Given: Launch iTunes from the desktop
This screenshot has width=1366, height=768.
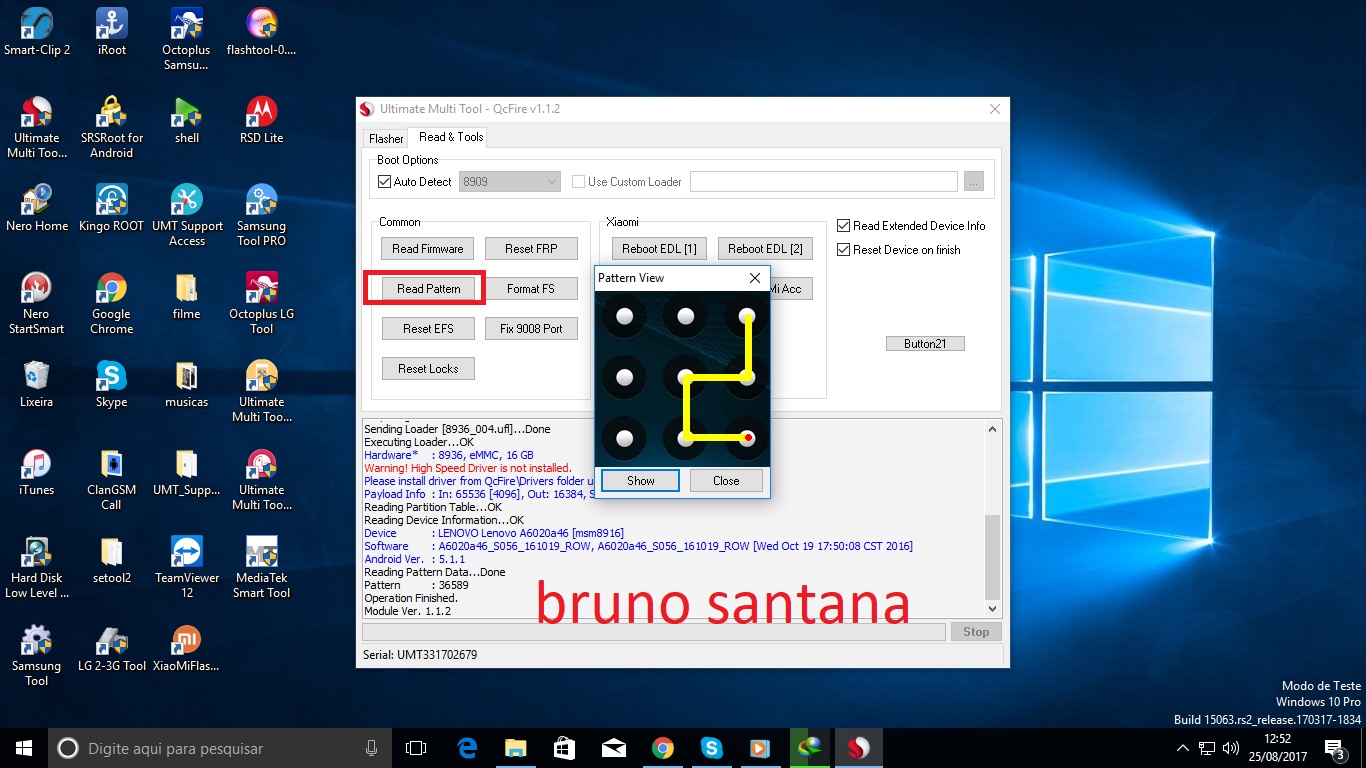Looking at the screenshot, I should pos(37,472).
